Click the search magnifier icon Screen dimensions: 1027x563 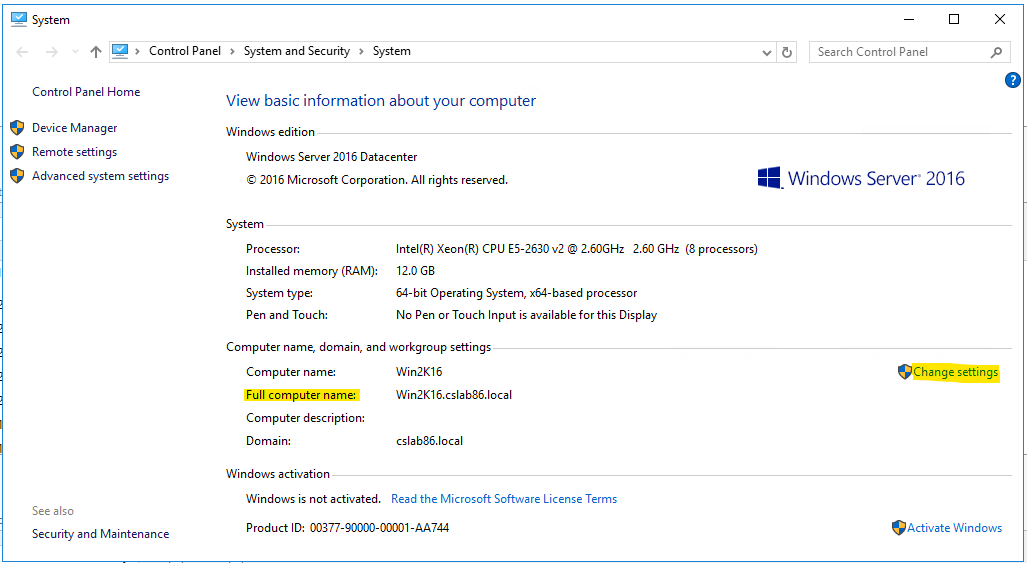[996, 52]
